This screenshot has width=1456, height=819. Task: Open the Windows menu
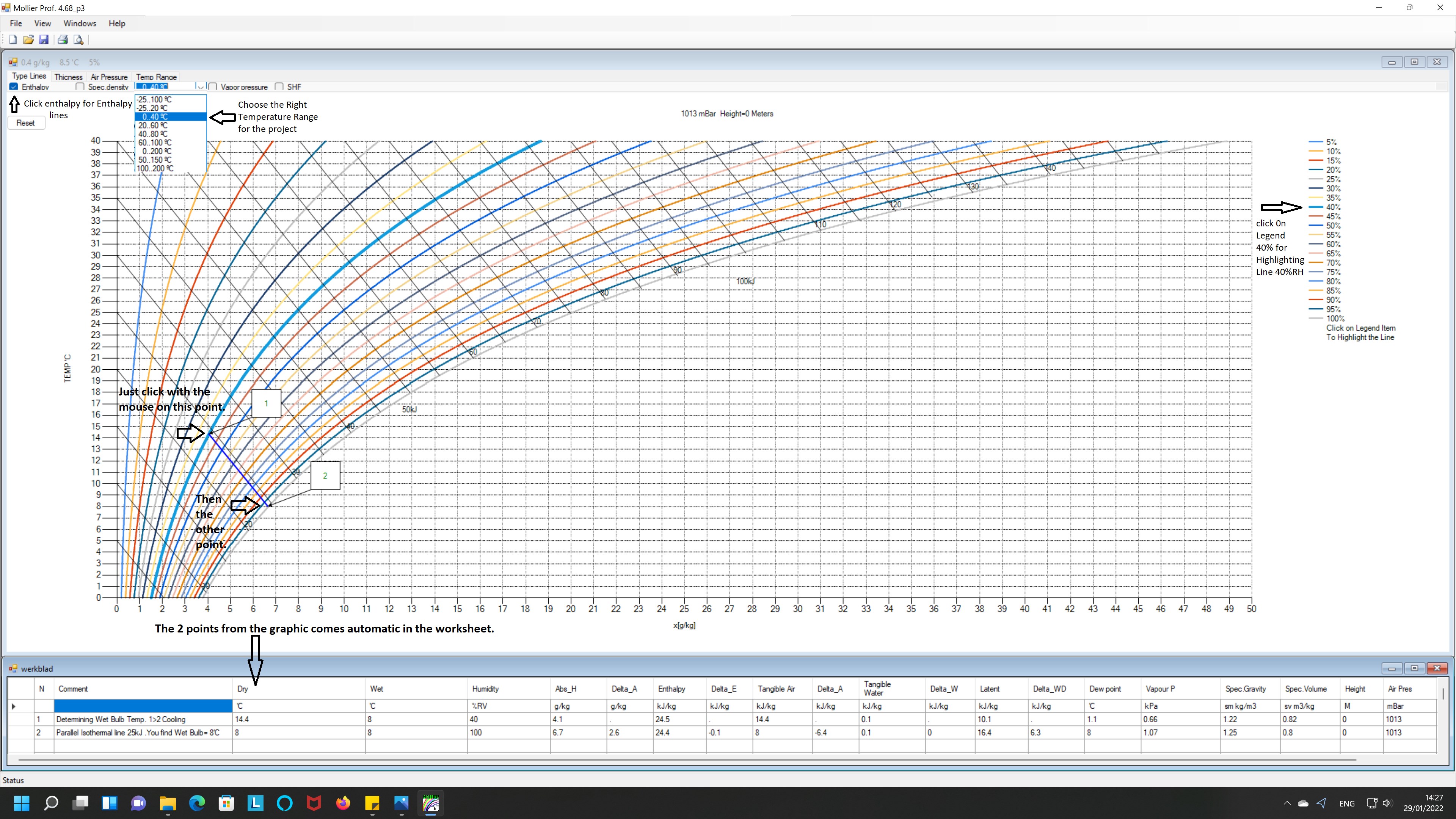coord(79,23)
